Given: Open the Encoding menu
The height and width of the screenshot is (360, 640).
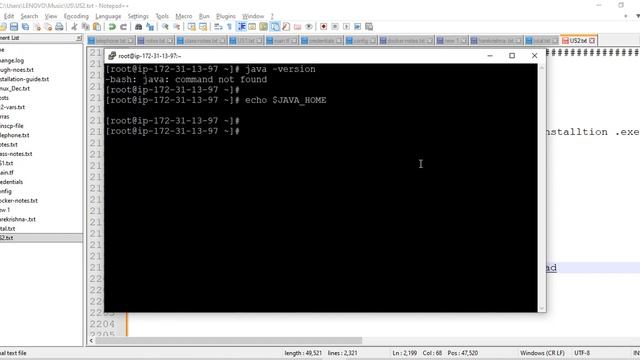Looking at the screenshot, I should [76, 16].
